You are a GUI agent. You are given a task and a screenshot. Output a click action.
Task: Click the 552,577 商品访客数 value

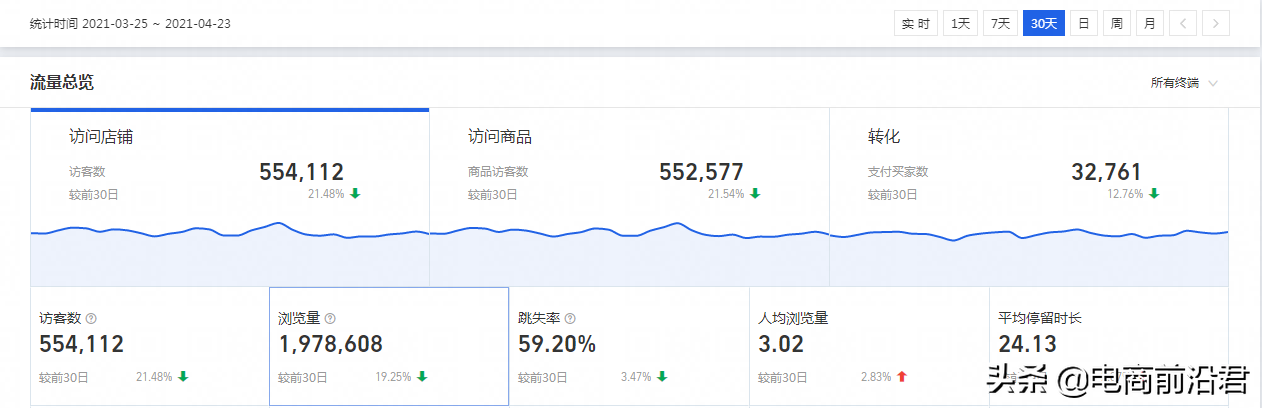[x=701, y=172]
